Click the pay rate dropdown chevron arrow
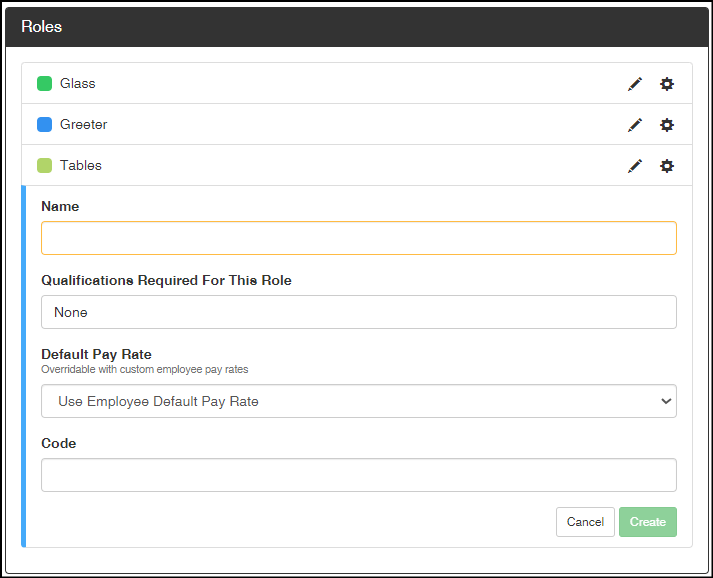The image size is (713, 578). [x=666, y=401]
